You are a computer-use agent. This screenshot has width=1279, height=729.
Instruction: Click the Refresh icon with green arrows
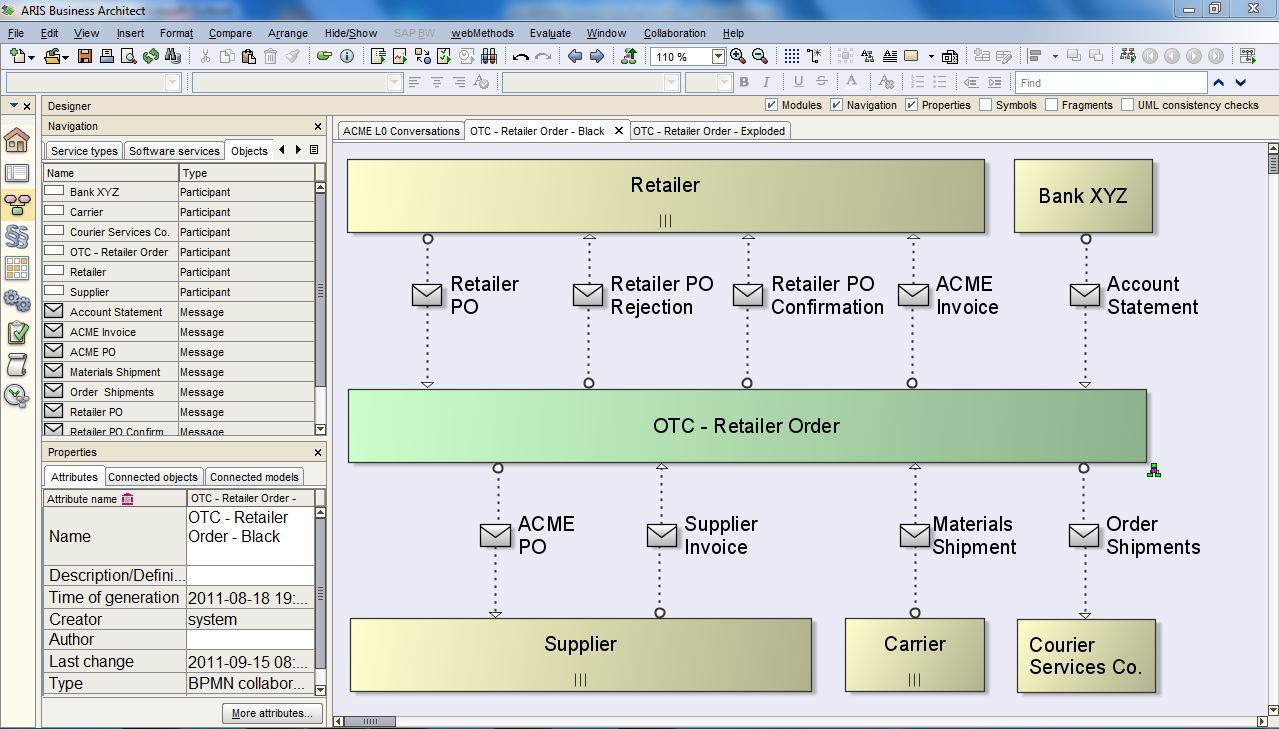coord(151,57)
